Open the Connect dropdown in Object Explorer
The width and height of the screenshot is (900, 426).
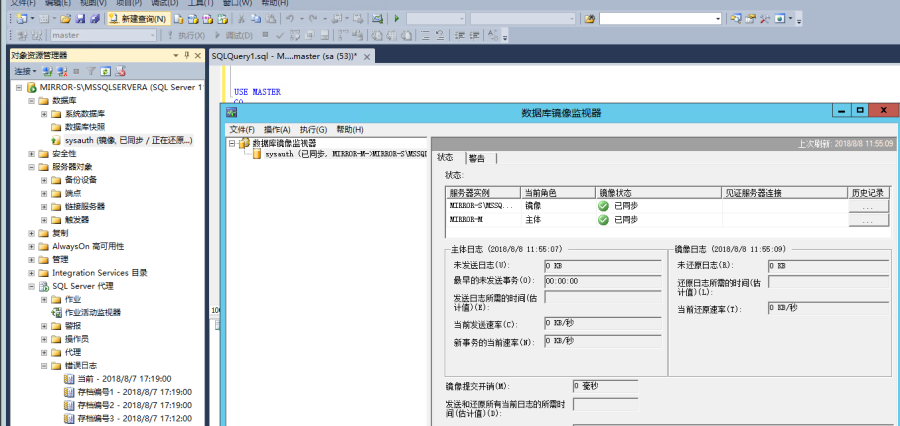click(25, 72)
